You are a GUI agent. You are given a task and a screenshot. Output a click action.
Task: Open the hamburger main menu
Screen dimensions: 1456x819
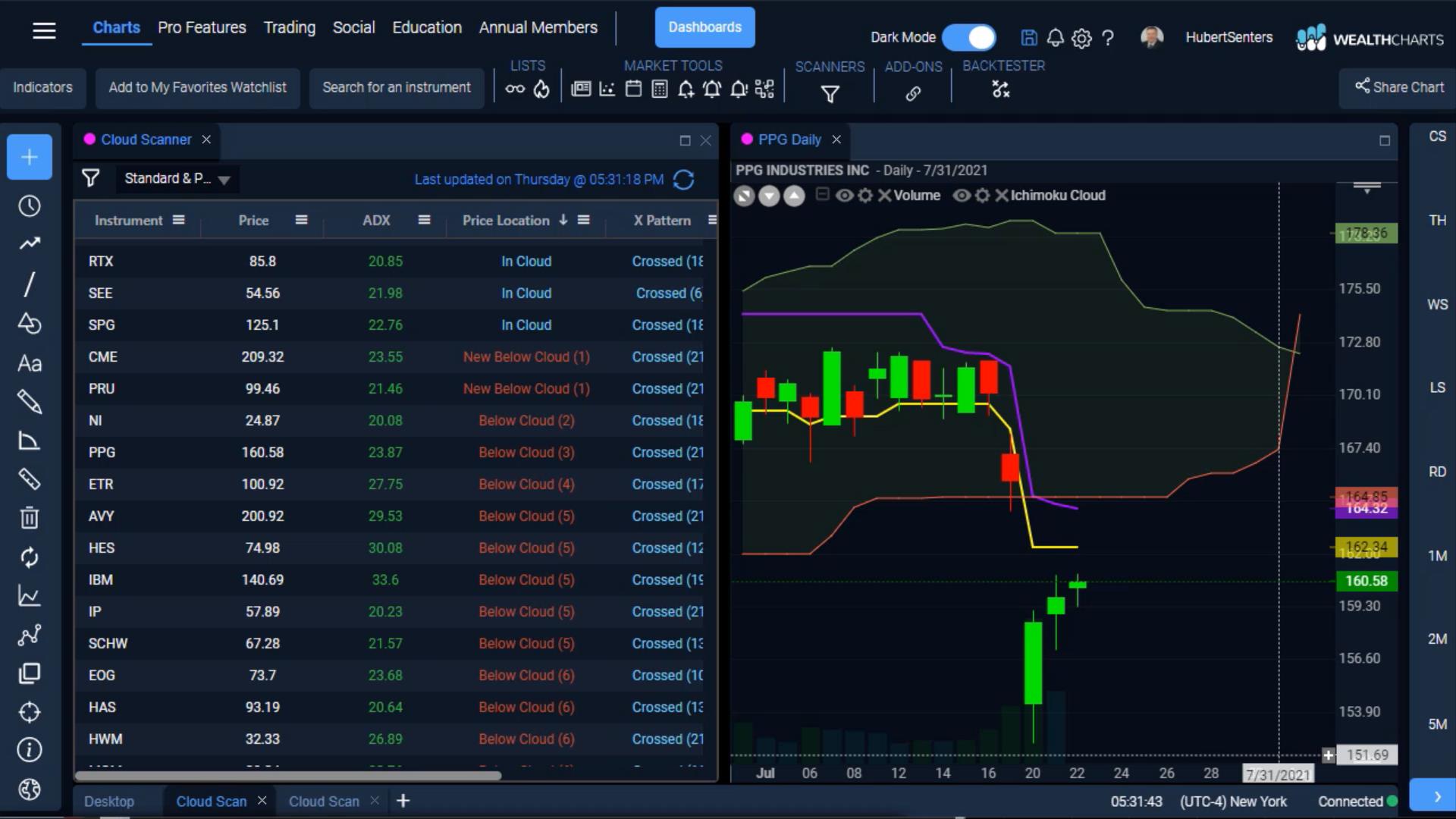tap(44, 30)
